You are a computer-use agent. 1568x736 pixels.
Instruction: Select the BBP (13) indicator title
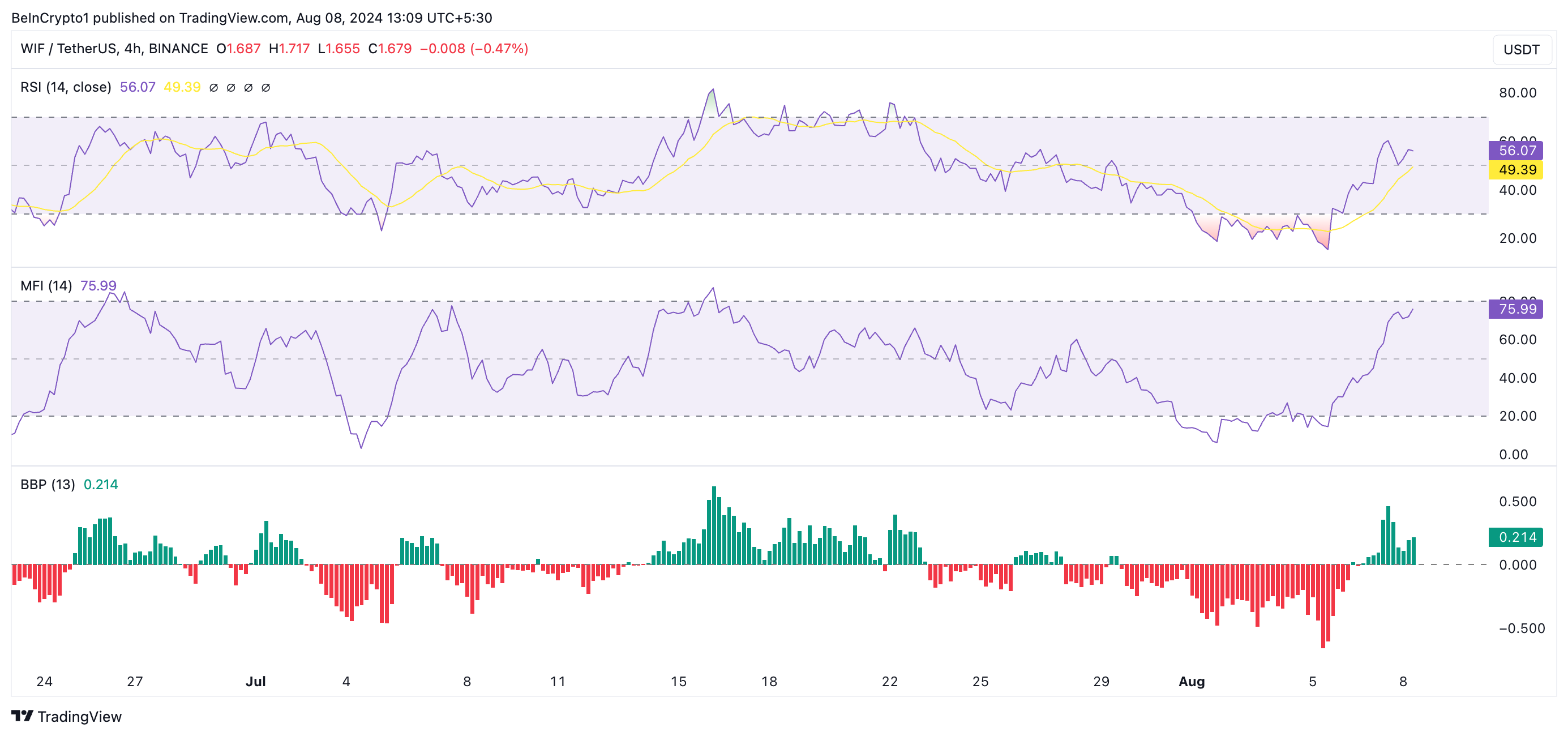48,485
